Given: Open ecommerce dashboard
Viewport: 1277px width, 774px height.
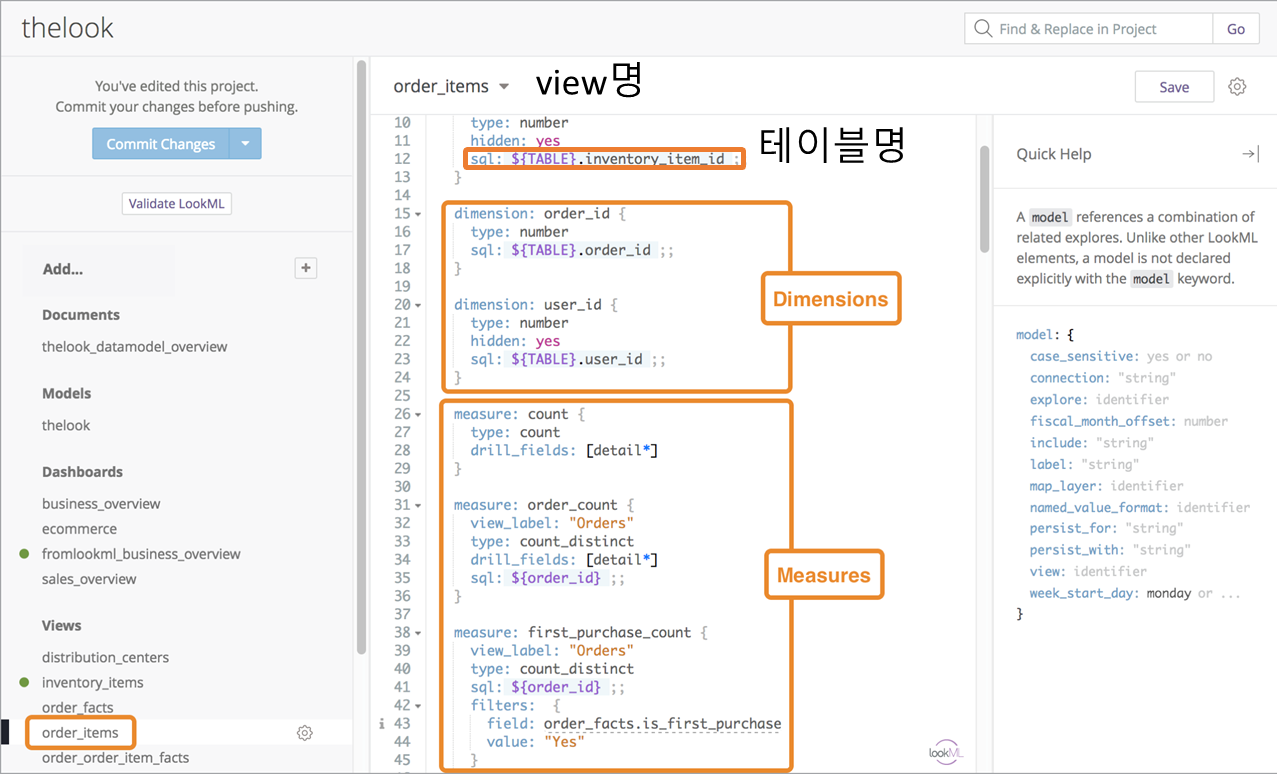Looking at the screenshot, I should point(79,529).
